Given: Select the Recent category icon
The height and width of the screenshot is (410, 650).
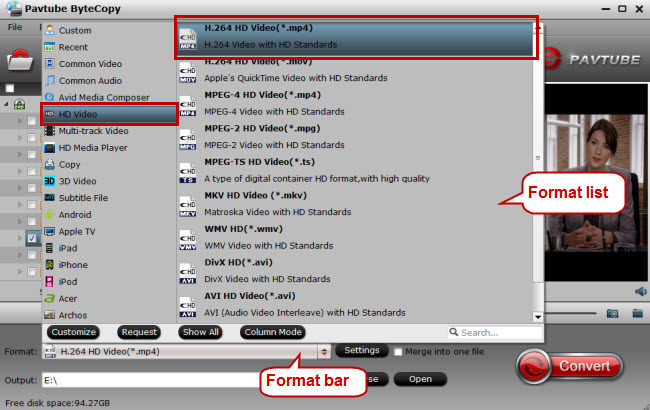Looking at the screenshot, I should (x=50, y=47).
